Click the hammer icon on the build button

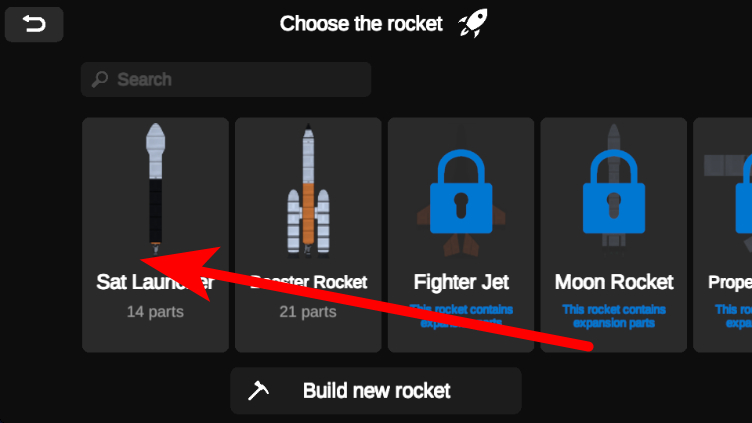point(258,391)
